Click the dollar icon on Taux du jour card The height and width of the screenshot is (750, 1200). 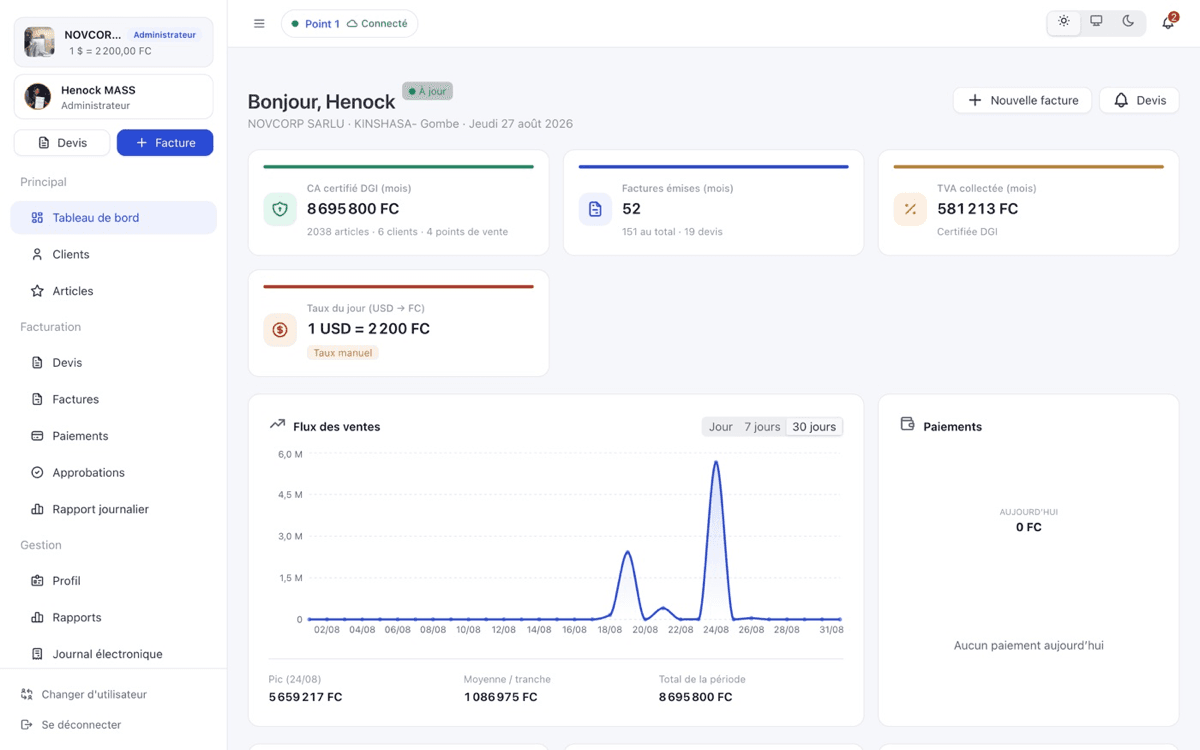point(280,329)
